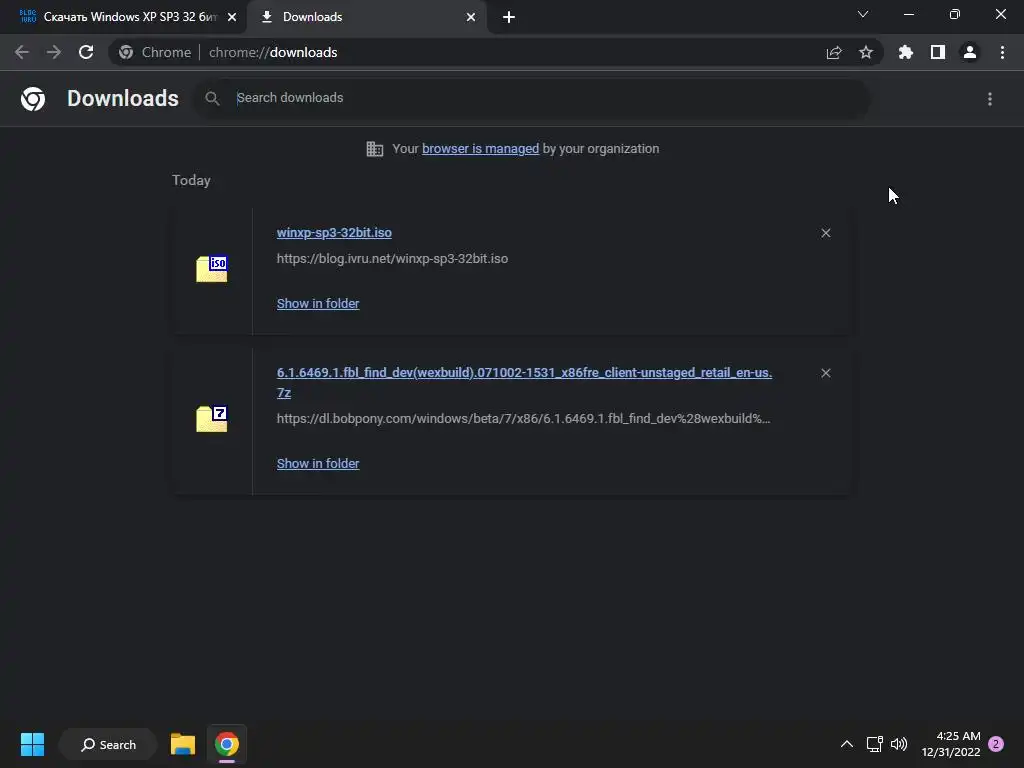This screenshot has width=1024, height=768.
Task: Open the profile avatar icon
Action: [x=970, y=52]
